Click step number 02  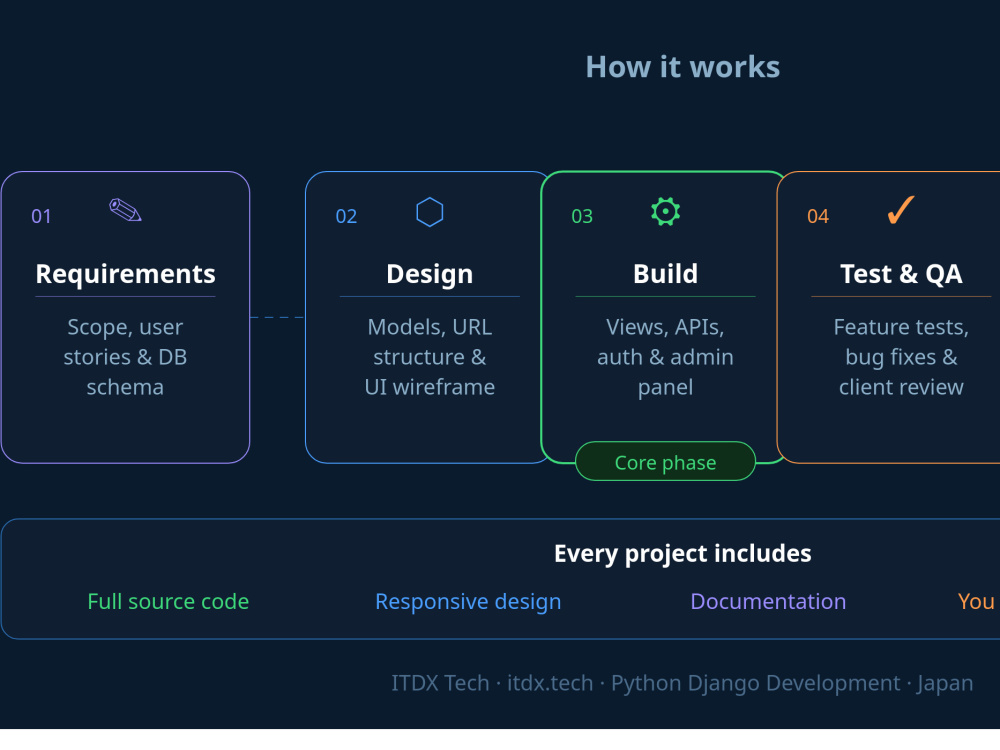click(346, 216)
